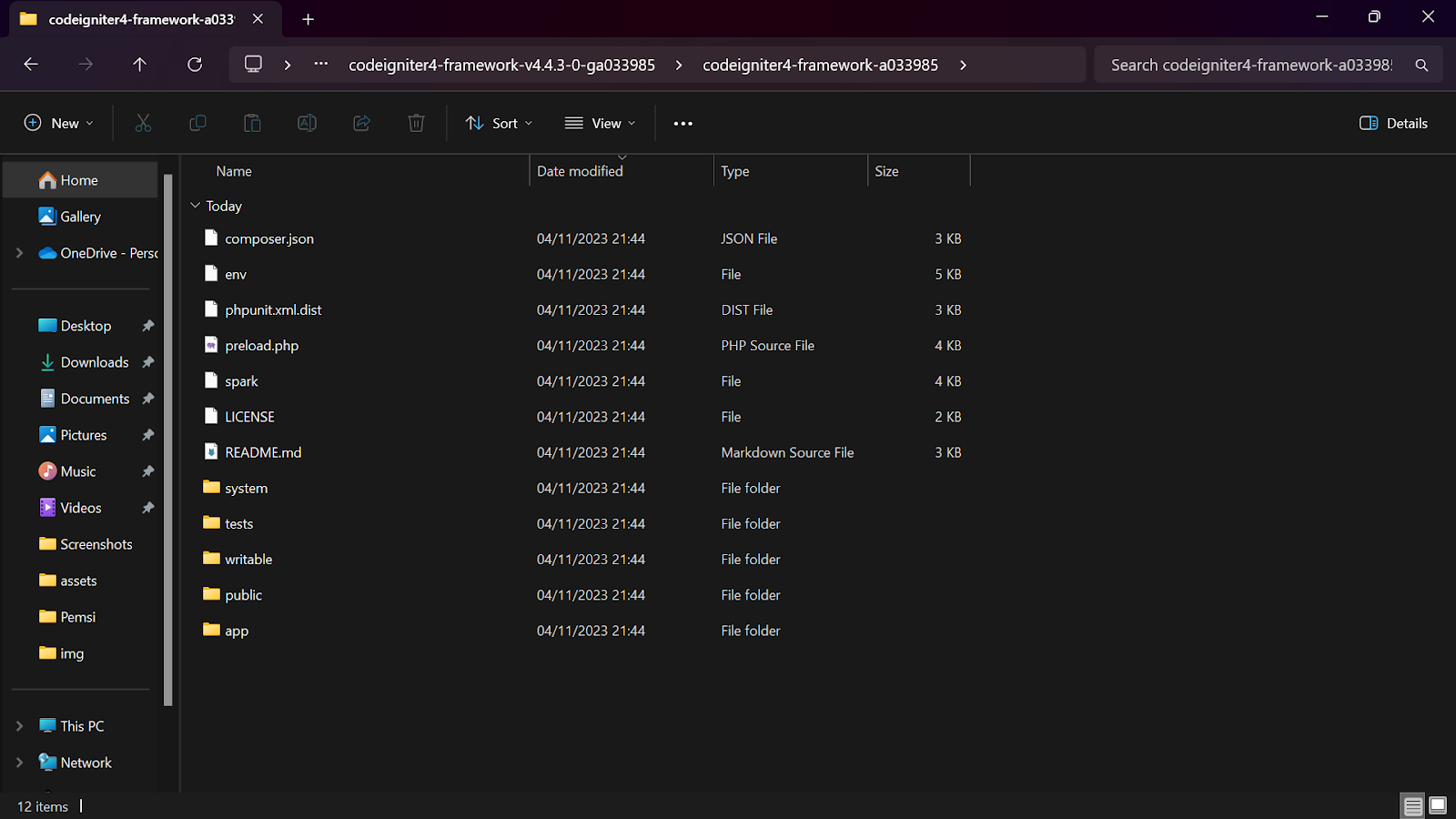Click the navigation pane scrollbar
This screenshot has width=1456, height=819.
pyautogui.click(x=167, y=440)
